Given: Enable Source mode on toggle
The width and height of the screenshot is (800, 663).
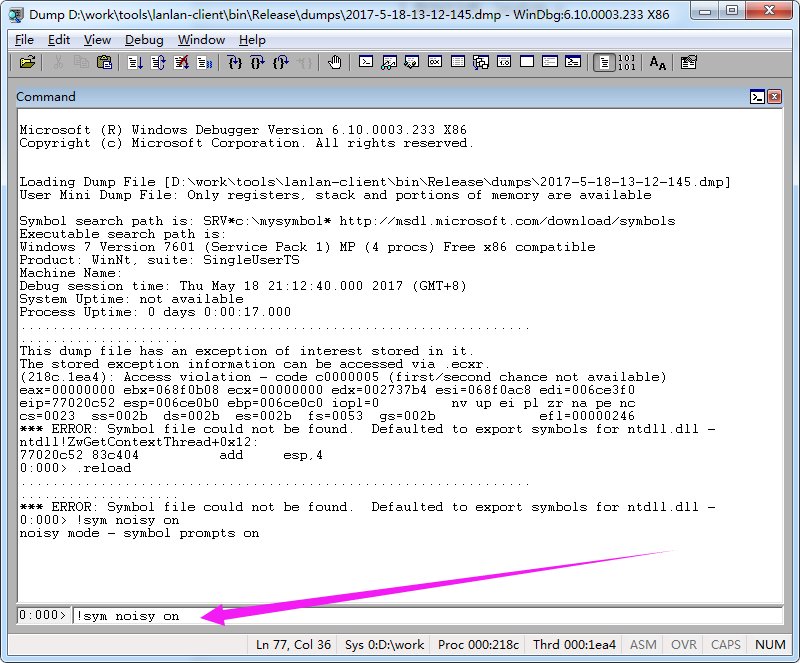Looking at the screenshot, I should (x=604, y=63).
